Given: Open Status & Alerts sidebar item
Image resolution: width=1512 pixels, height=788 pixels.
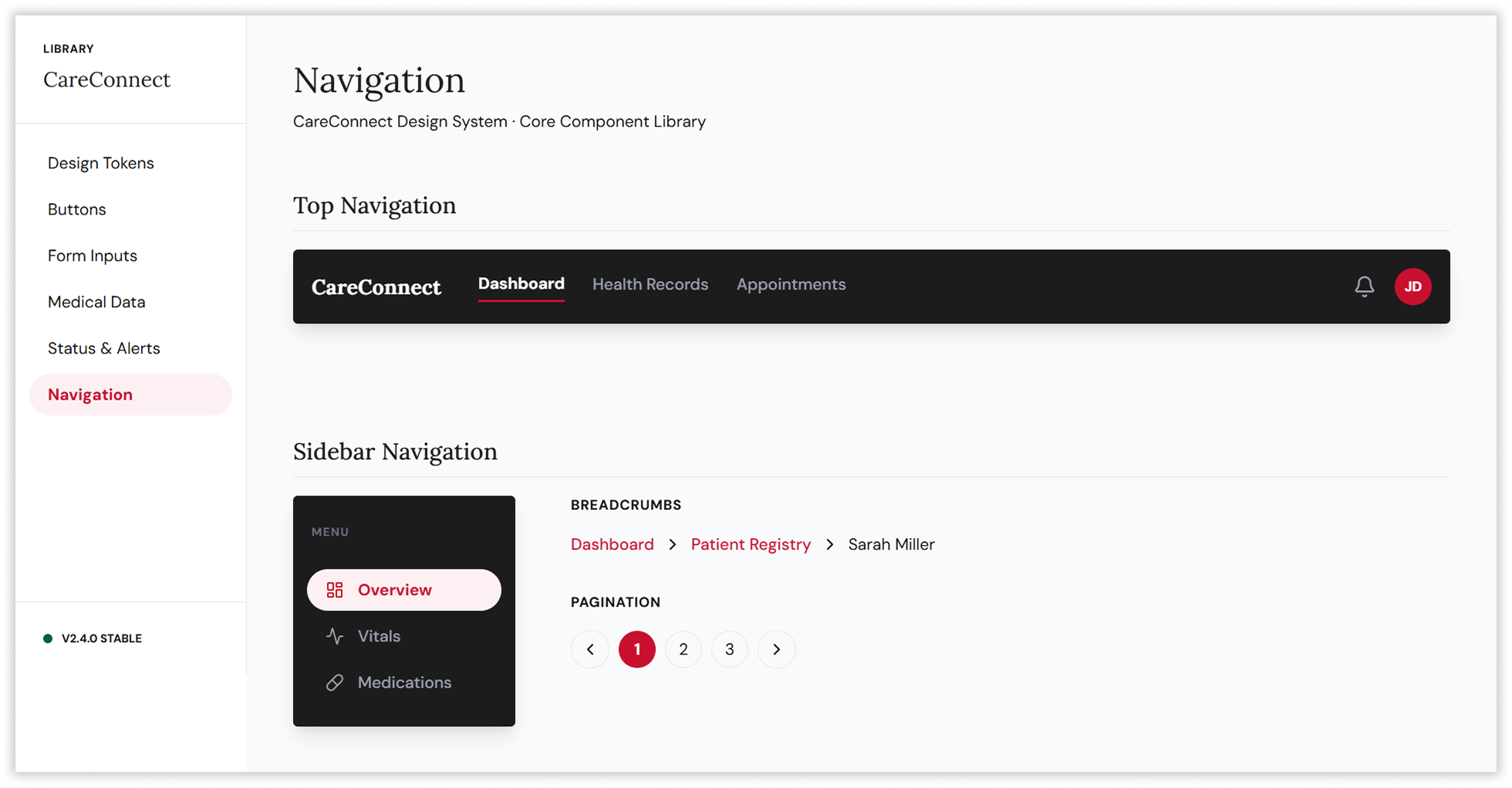Looking at the screenshot, I should [104, 348].
